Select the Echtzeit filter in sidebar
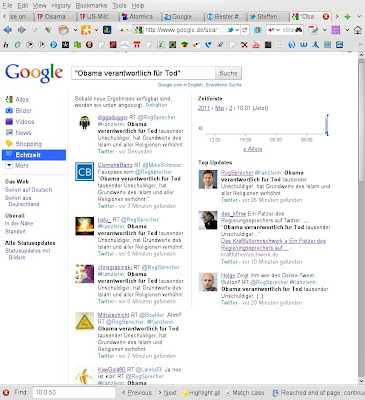This screenshot has width=365, height=400. tap(34, 155)
